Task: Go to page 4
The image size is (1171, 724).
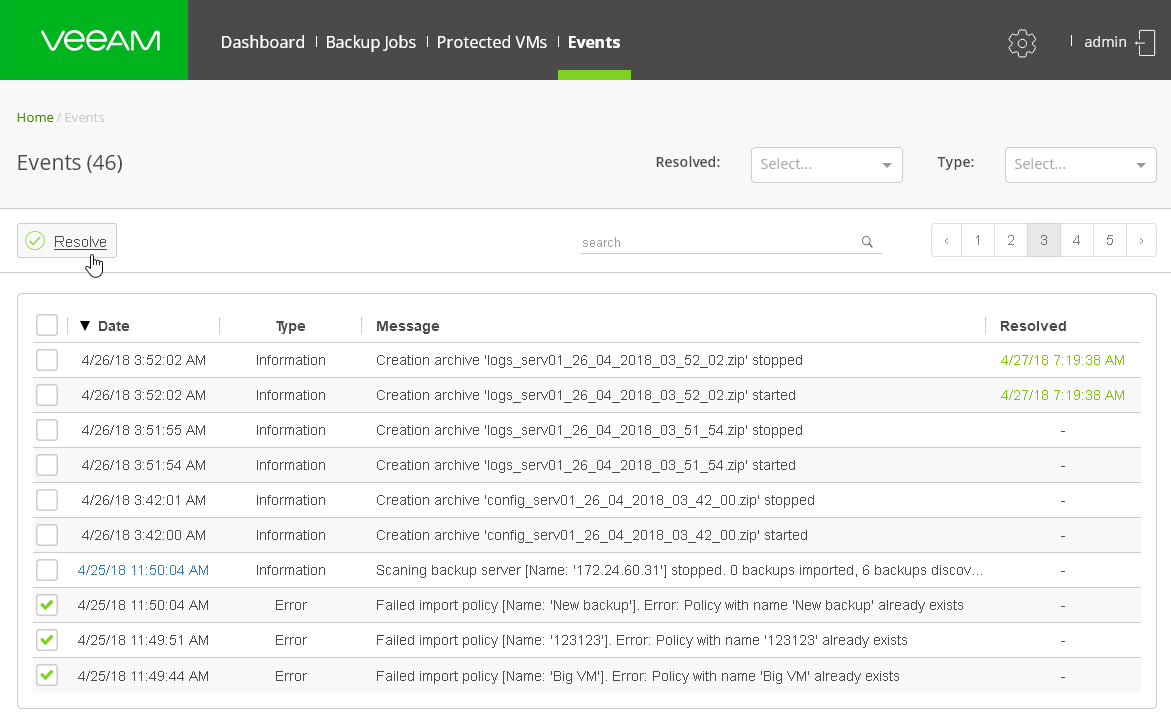Action: (1076, 240)
